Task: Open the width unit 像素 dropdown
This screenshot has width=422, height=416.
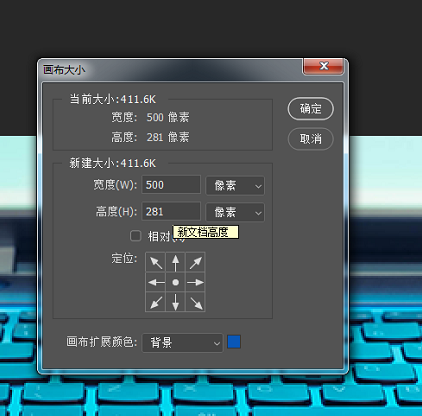Action: coord(235,185)
